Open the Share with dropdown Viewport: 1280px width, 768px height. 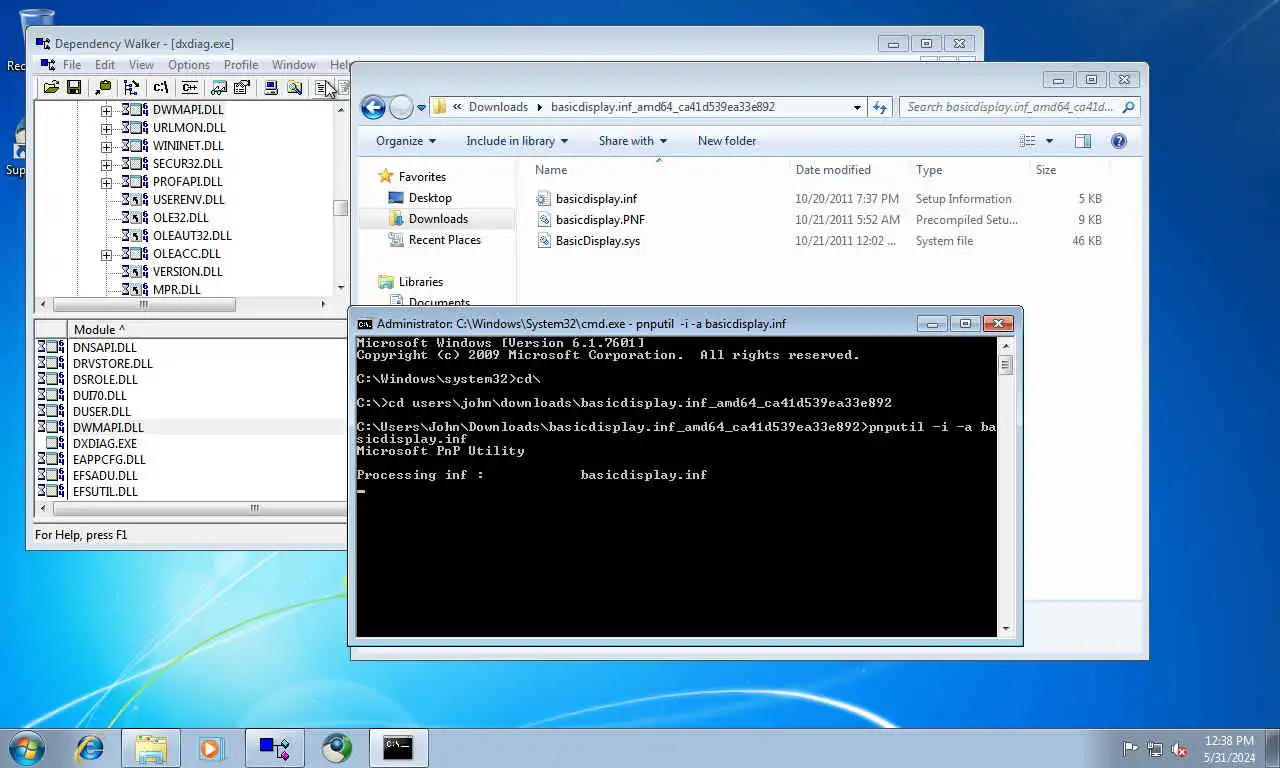633,141
